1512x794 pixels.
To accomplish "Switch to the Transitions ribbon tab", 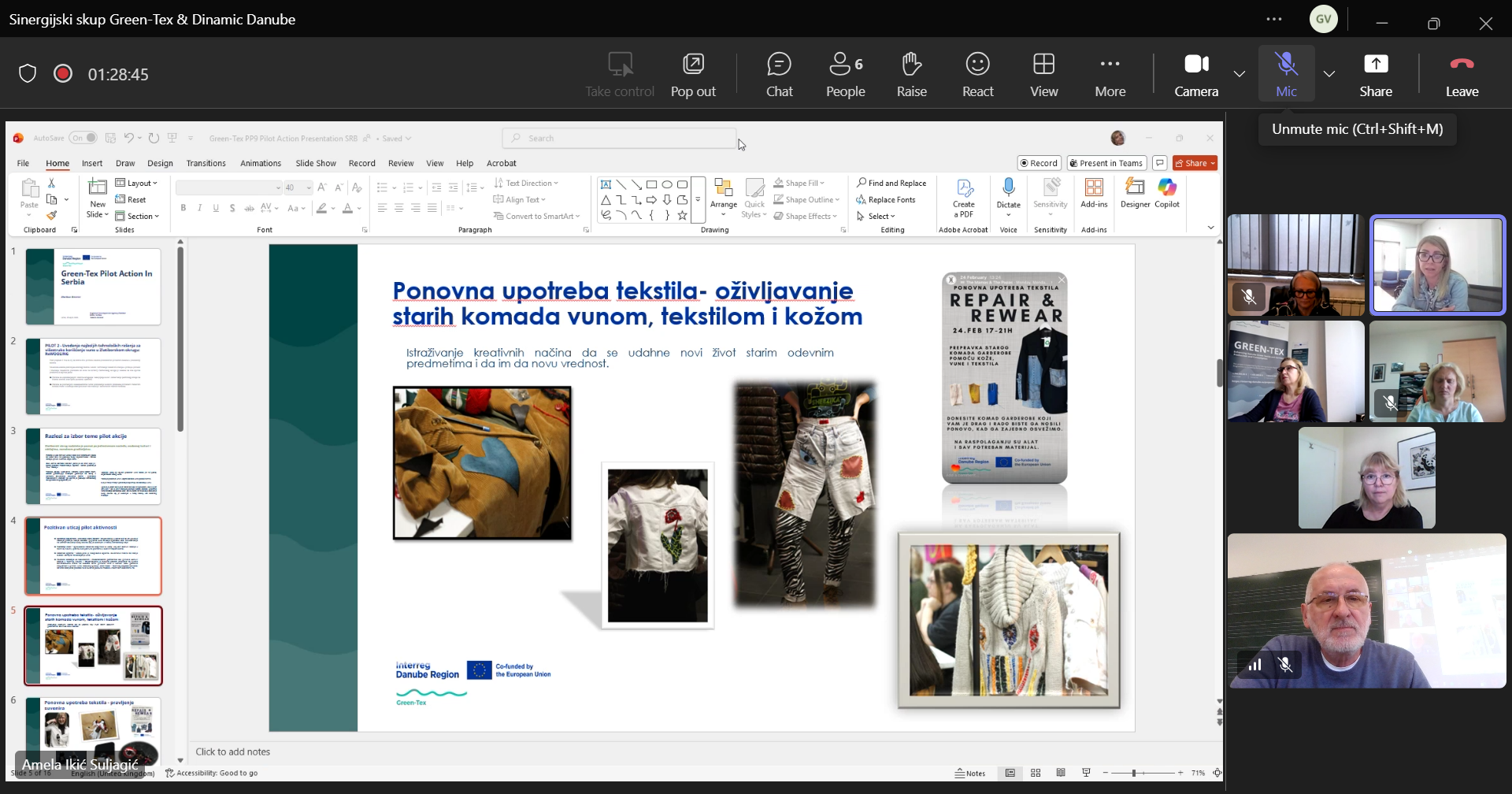I will [x=206, y=163].
